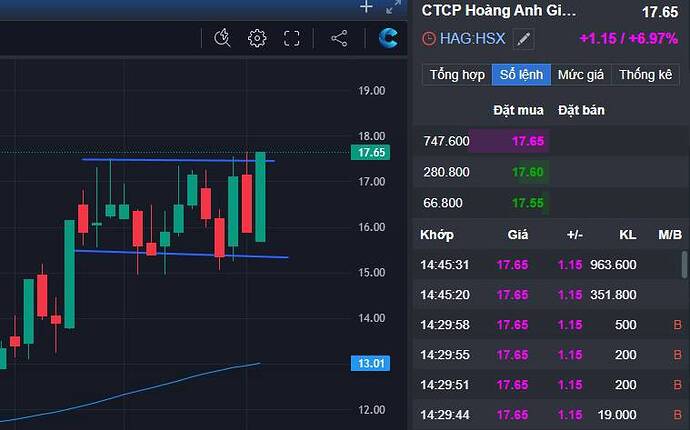Select the 14:45:31 trade row

[x=548, y=265]
